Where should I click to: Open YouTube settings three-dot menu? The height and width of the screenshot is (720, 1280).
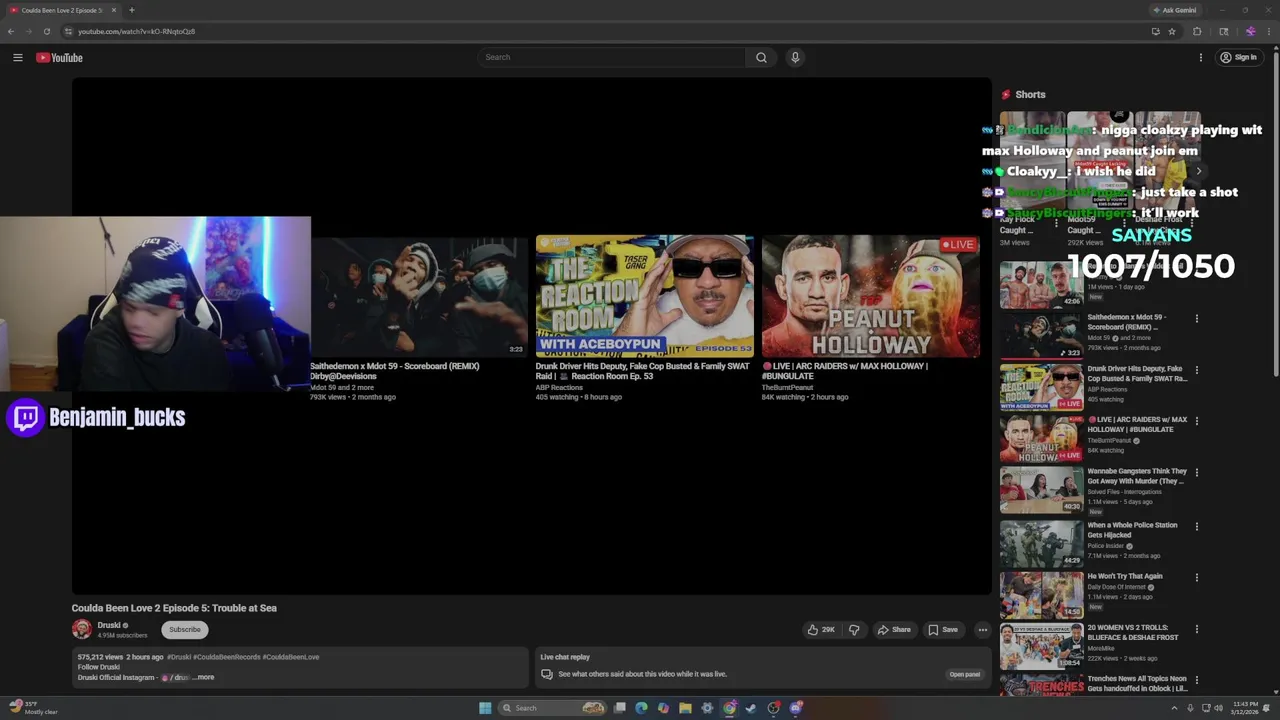1201,57
